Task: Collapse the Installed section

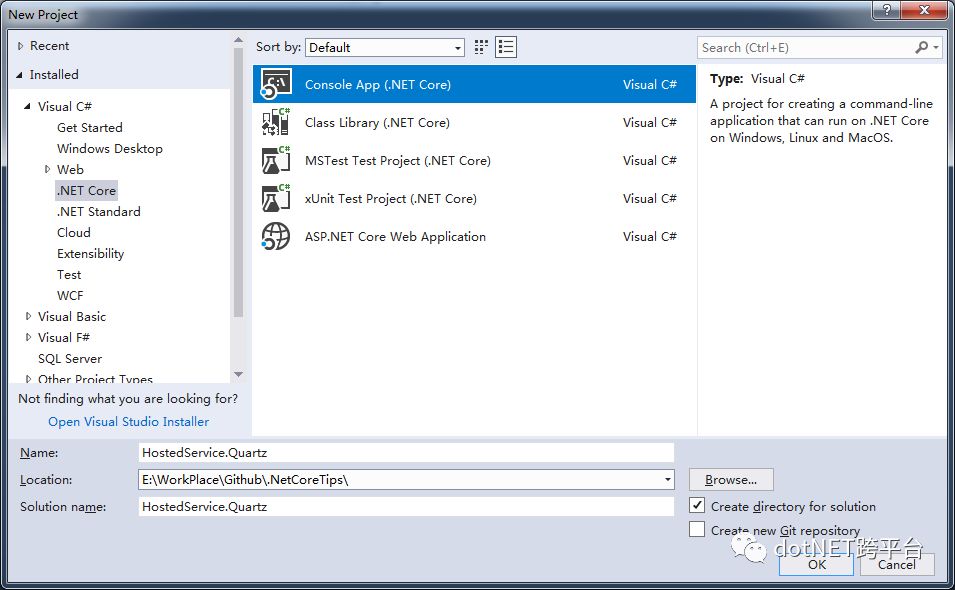Action: pos(19,75)
